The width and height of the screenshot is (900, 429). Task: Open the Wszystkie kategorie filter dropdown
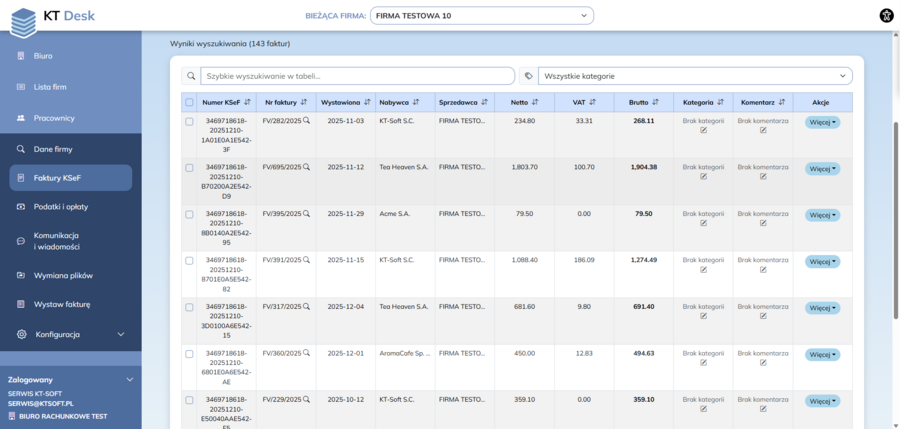click(694, 76)
